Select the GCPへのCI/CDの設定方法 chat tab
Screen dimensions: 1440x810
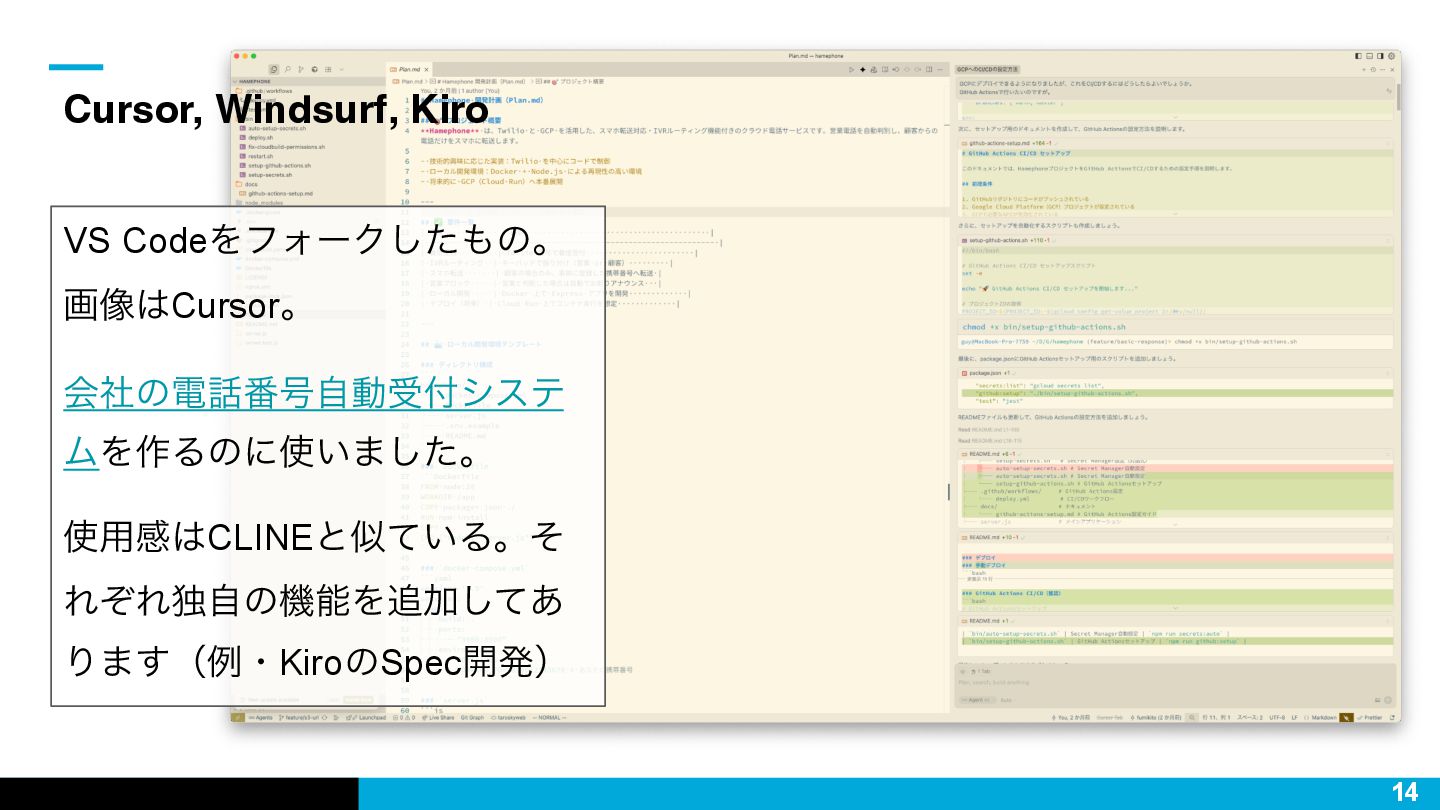(x=988, y=69)
